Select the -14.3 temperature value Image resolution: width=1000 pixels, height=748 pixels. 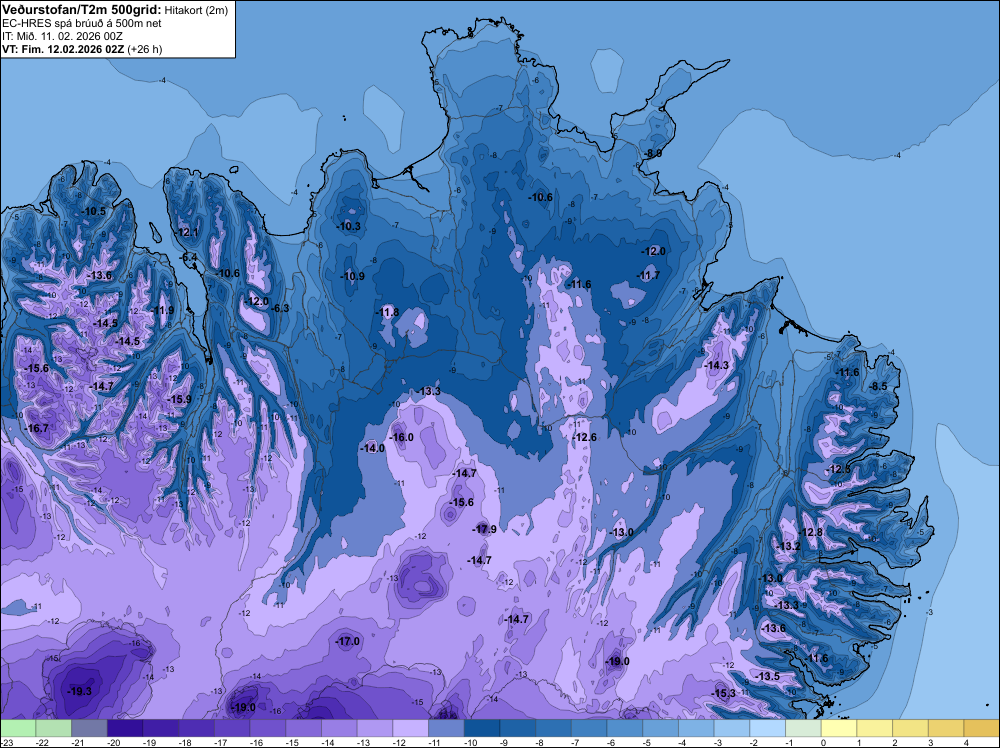717,365
